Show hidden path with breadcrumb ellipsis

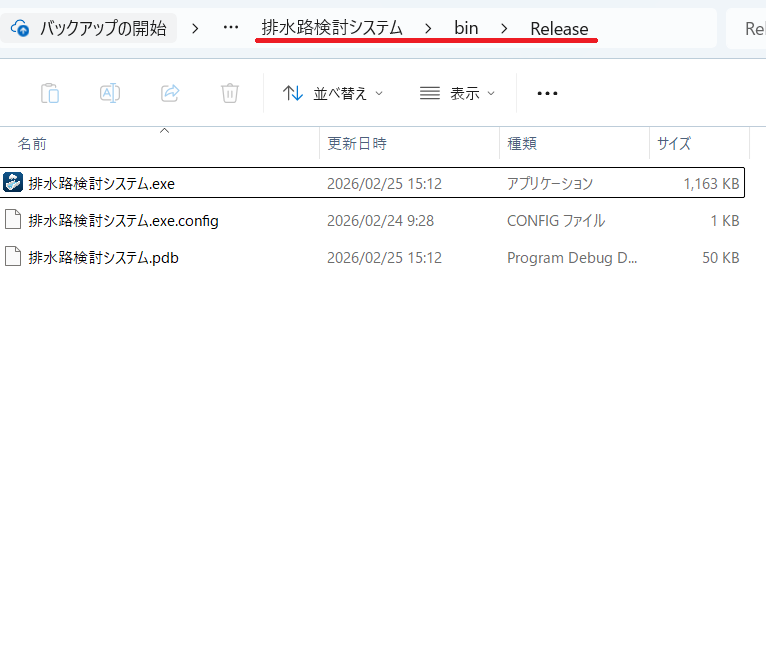[231, 28]
